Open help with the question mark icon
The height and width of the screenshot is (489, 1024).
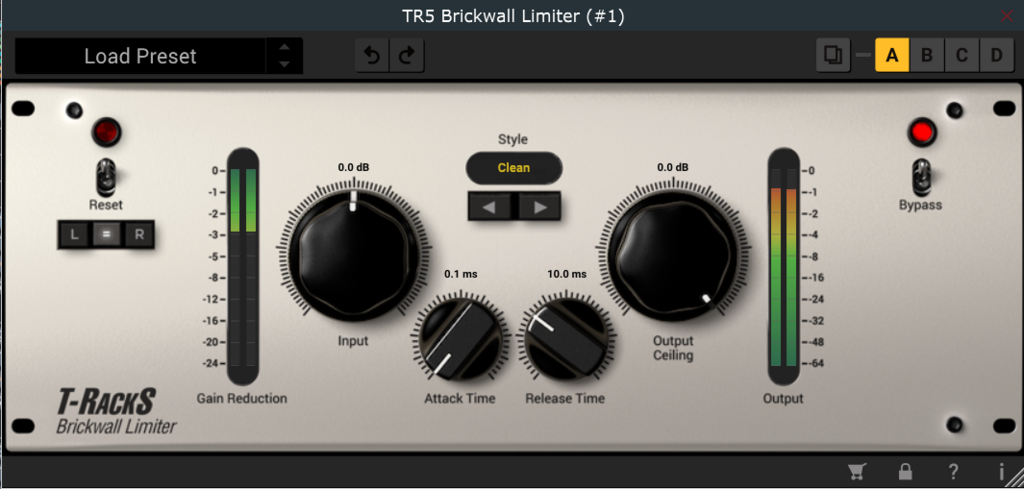coord(953,472)
